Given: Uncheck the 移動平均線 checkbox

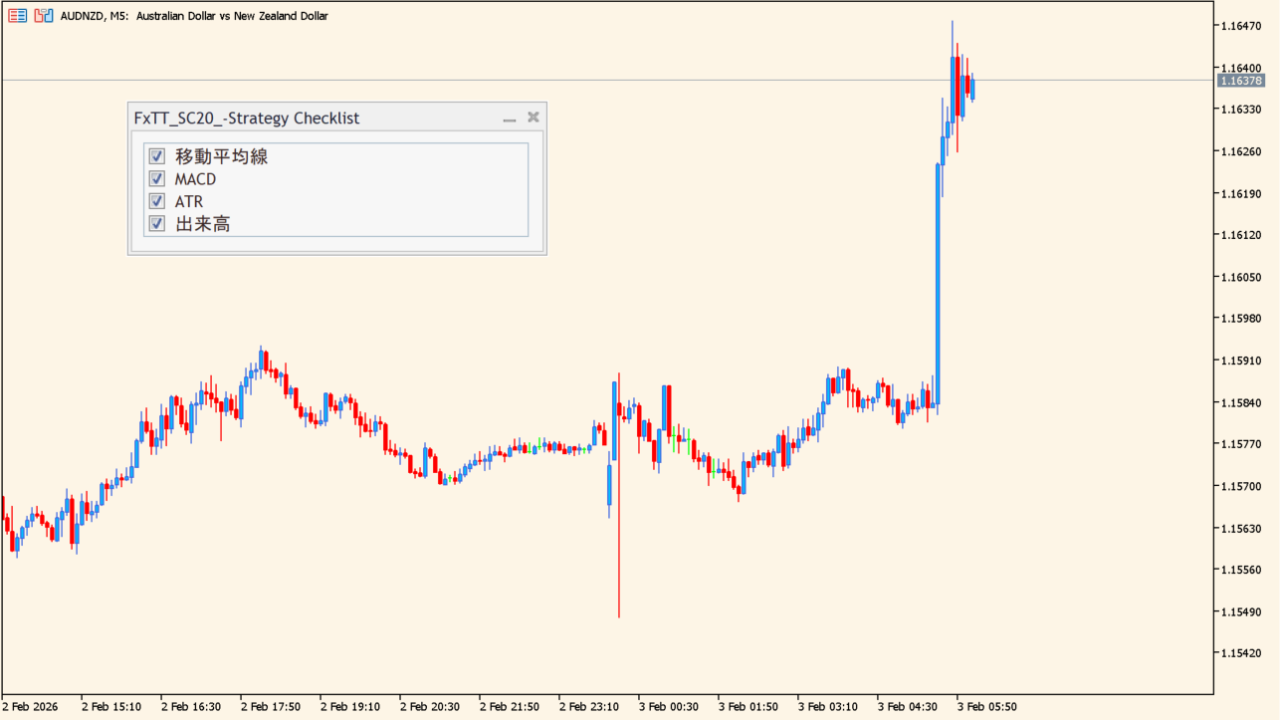Looking at the screenshot, I should 157,156.
